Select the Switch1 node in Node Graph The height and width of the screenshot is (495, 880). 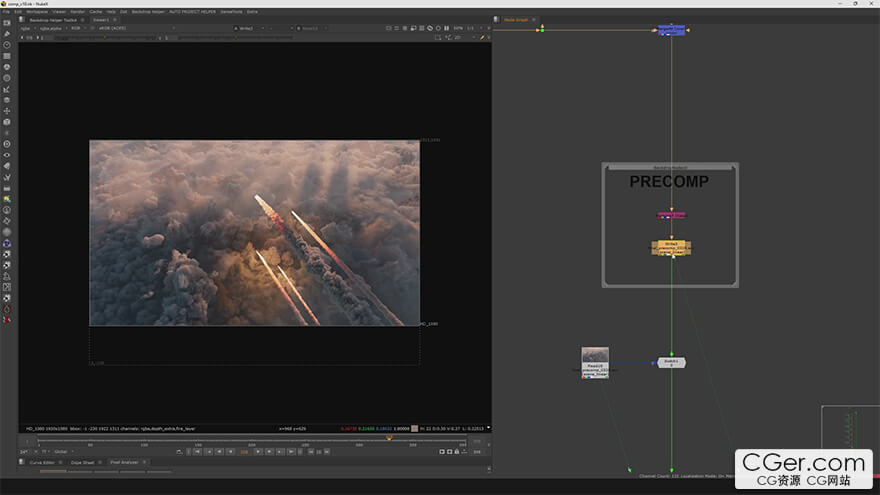[x=671, y=362]
